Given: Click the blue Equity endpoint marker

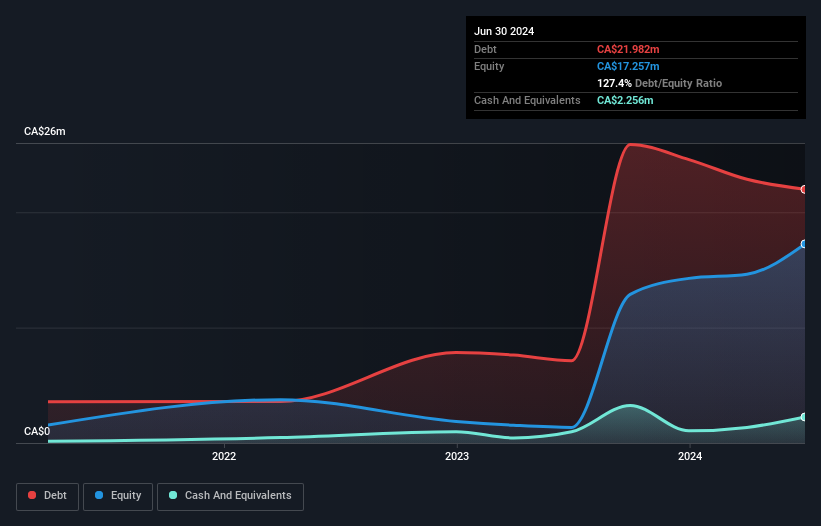Looking at the screenshot, I should point(804,244).
